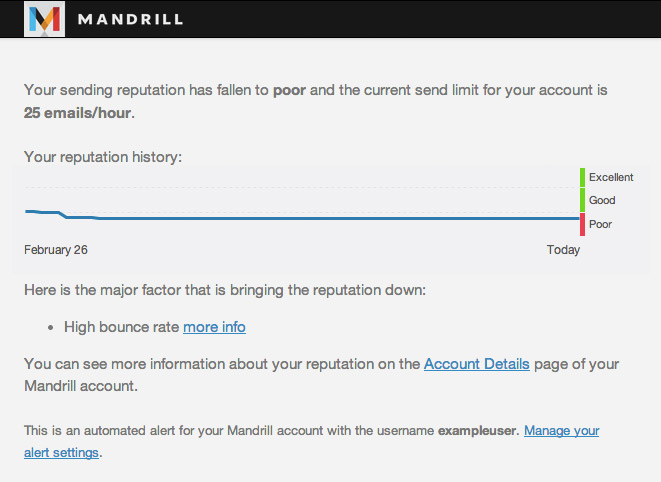Image resolution: width=661 pixels, height=482 pixels.
Task: Click the Today chart end label
Action: 563,250
